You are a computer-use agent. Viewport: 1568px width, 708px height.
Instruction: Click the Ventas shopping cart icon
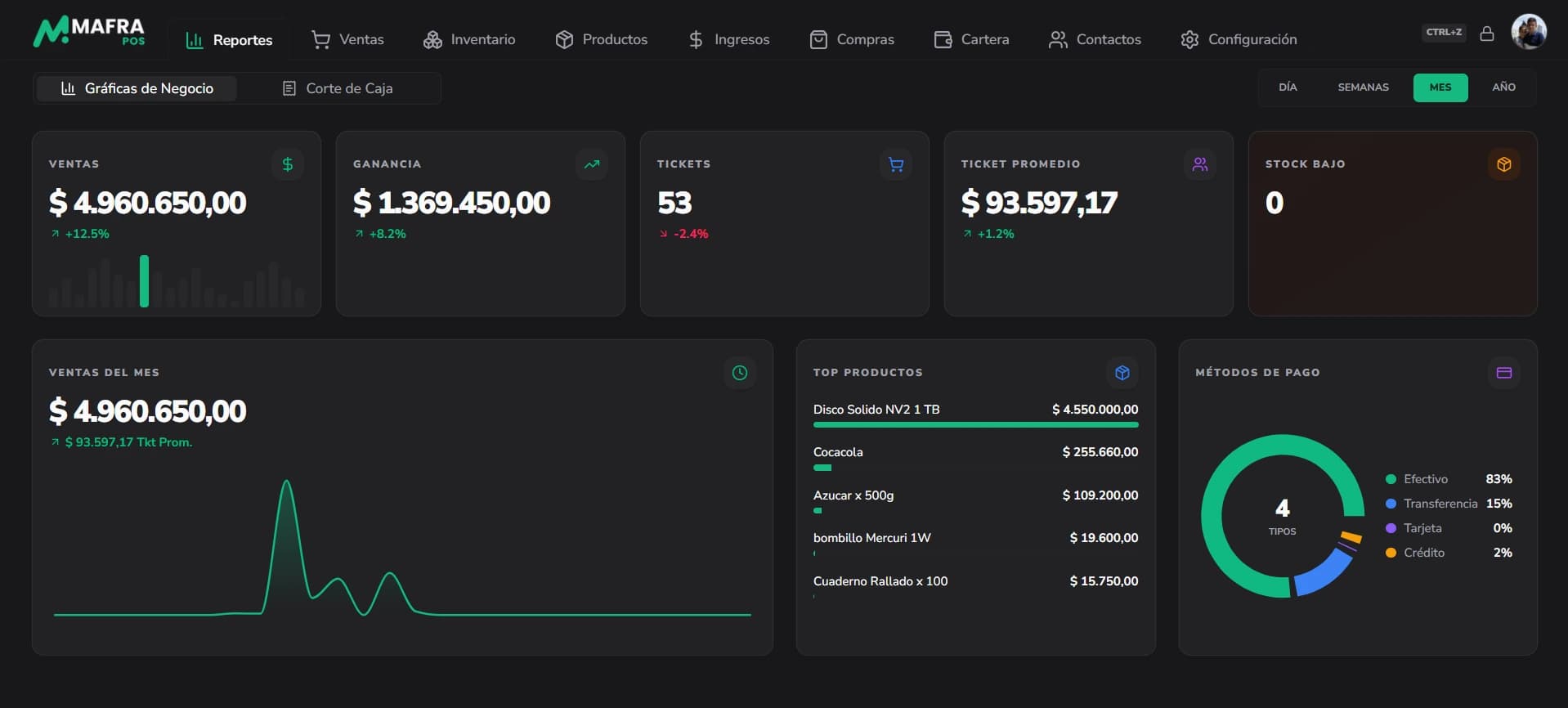[x=320, y=39]
